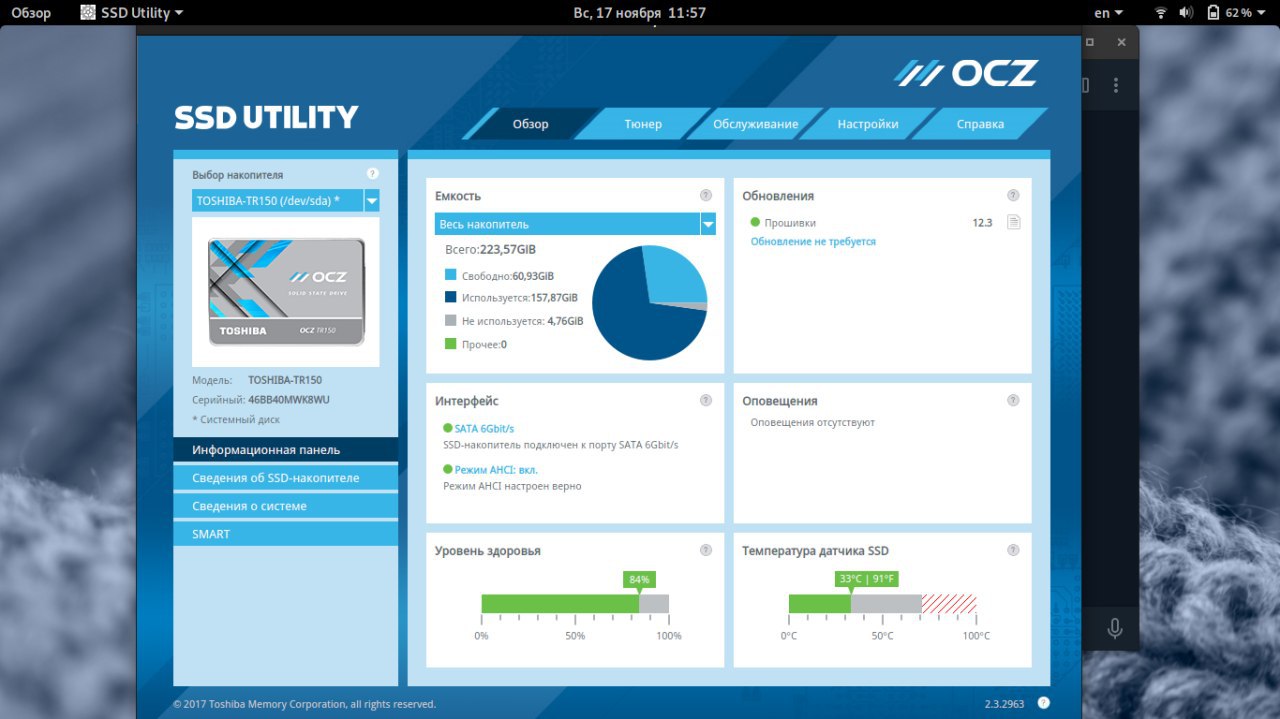This screenshot has height=719, width=1280.
Task: Expand the TOSHIBA-TR150 drive selector arrow
Action: pyautogui.click(x=372, y=201)
